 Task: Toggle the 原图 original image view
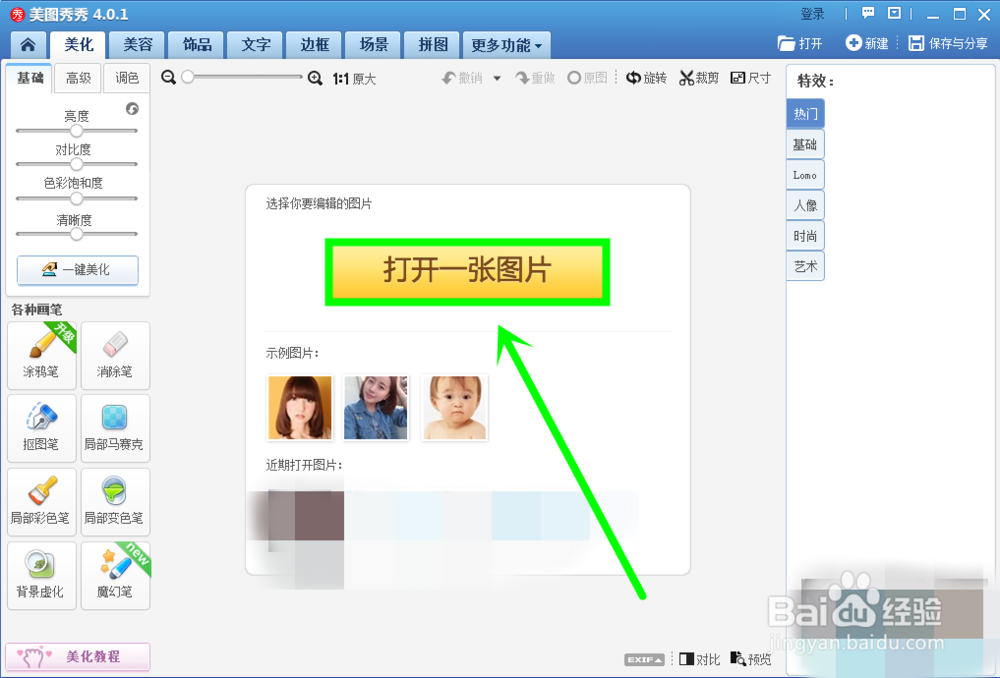tap(587, 78)
